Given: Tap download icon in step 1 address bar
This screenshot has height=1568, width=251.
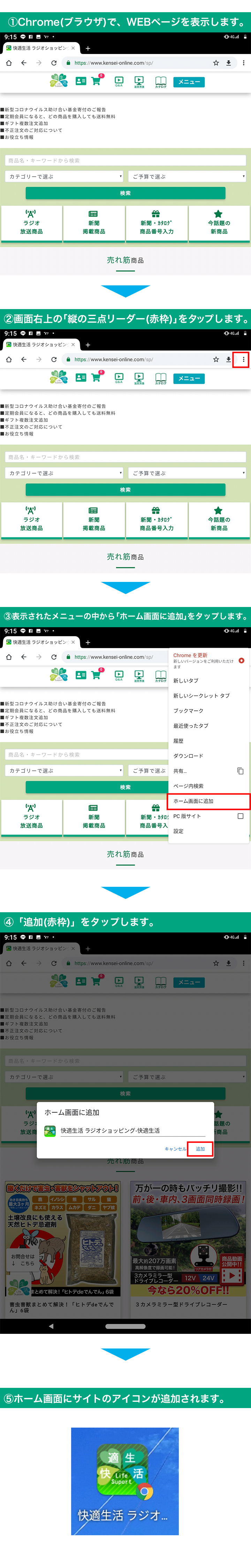Looking at the screenshot, I should [x=228, y=63].
